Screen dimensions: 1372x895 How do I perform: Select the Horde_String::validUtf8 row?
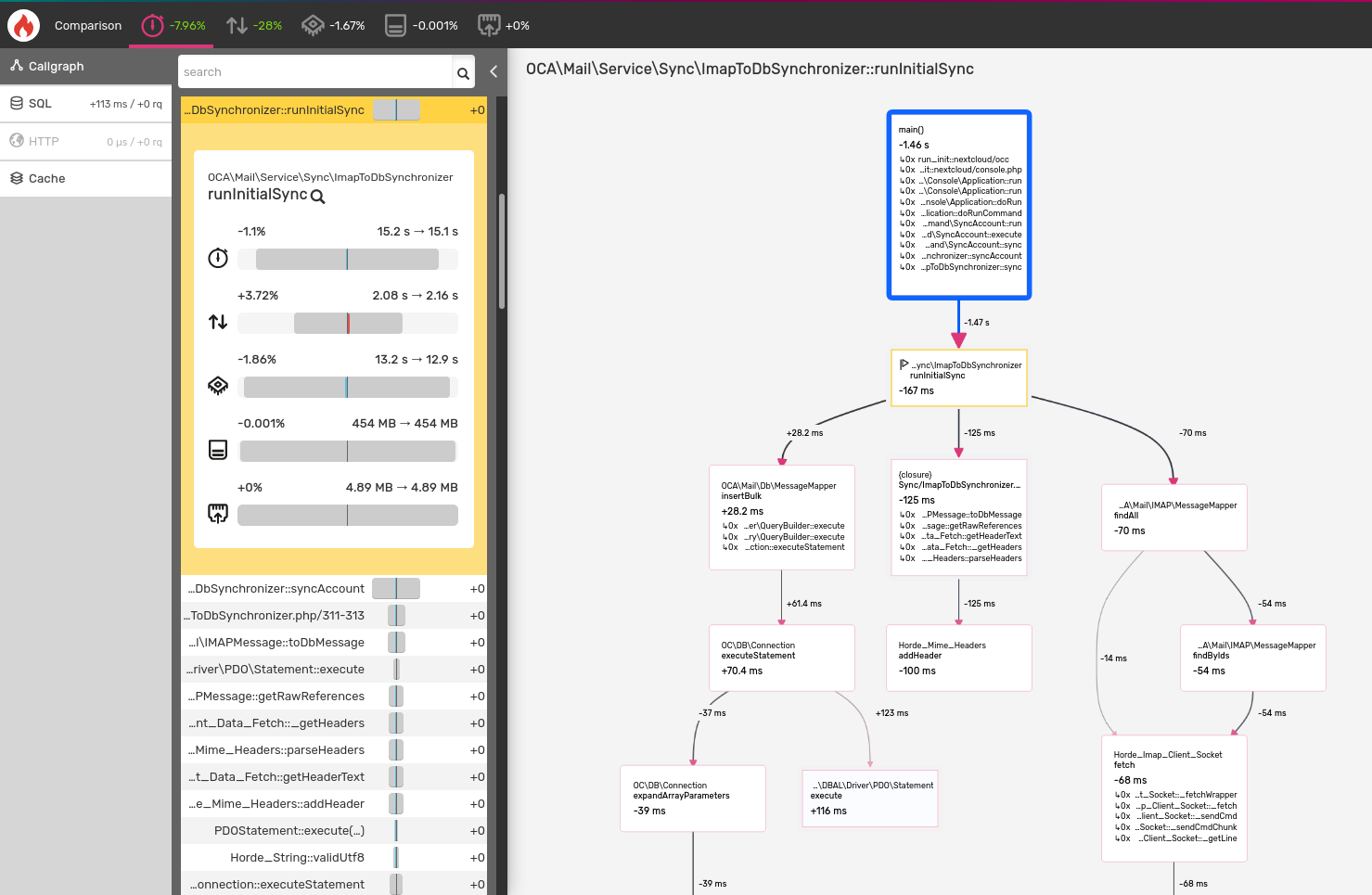(334, 858)
